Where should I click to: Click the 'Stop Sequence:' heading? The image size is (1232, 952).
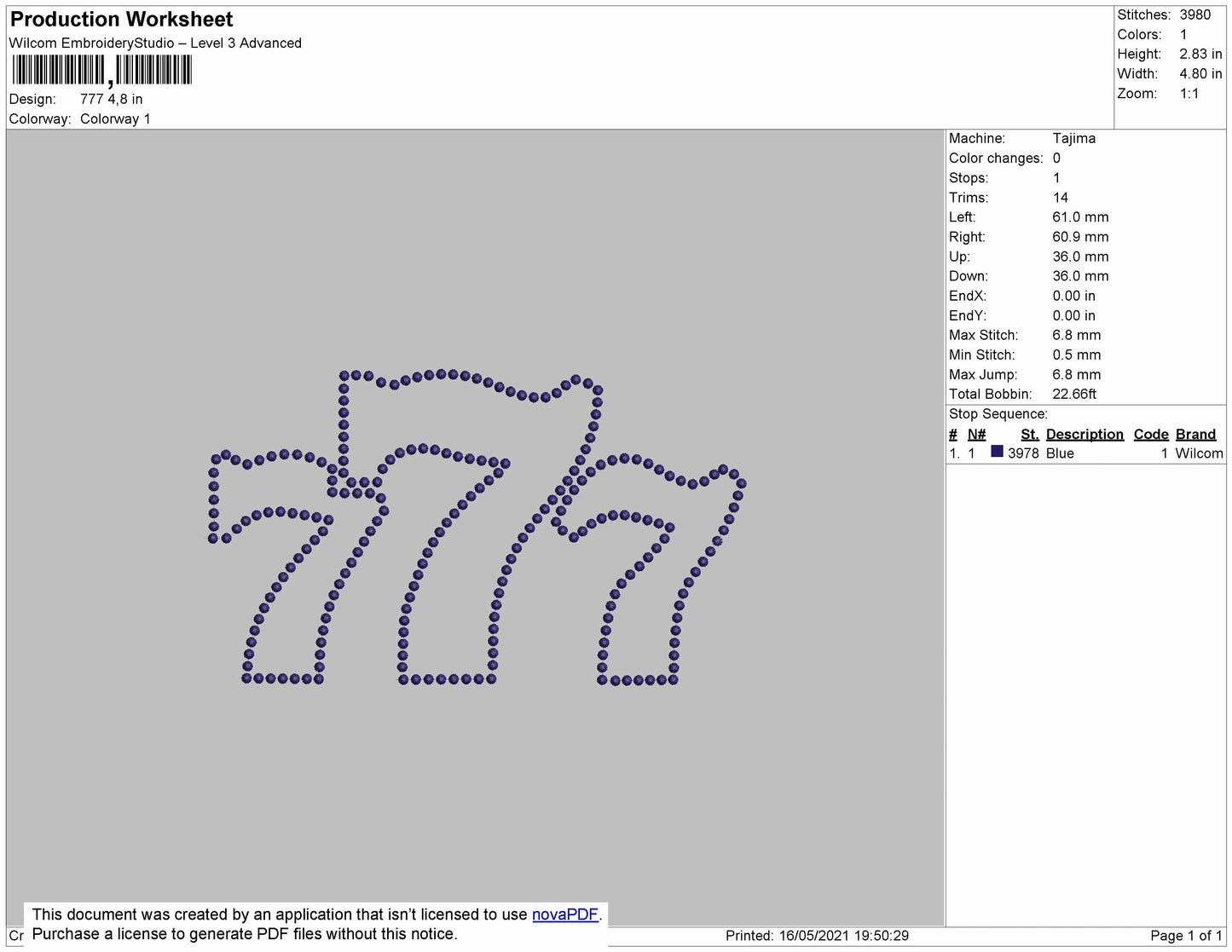[x=998, y=414]
